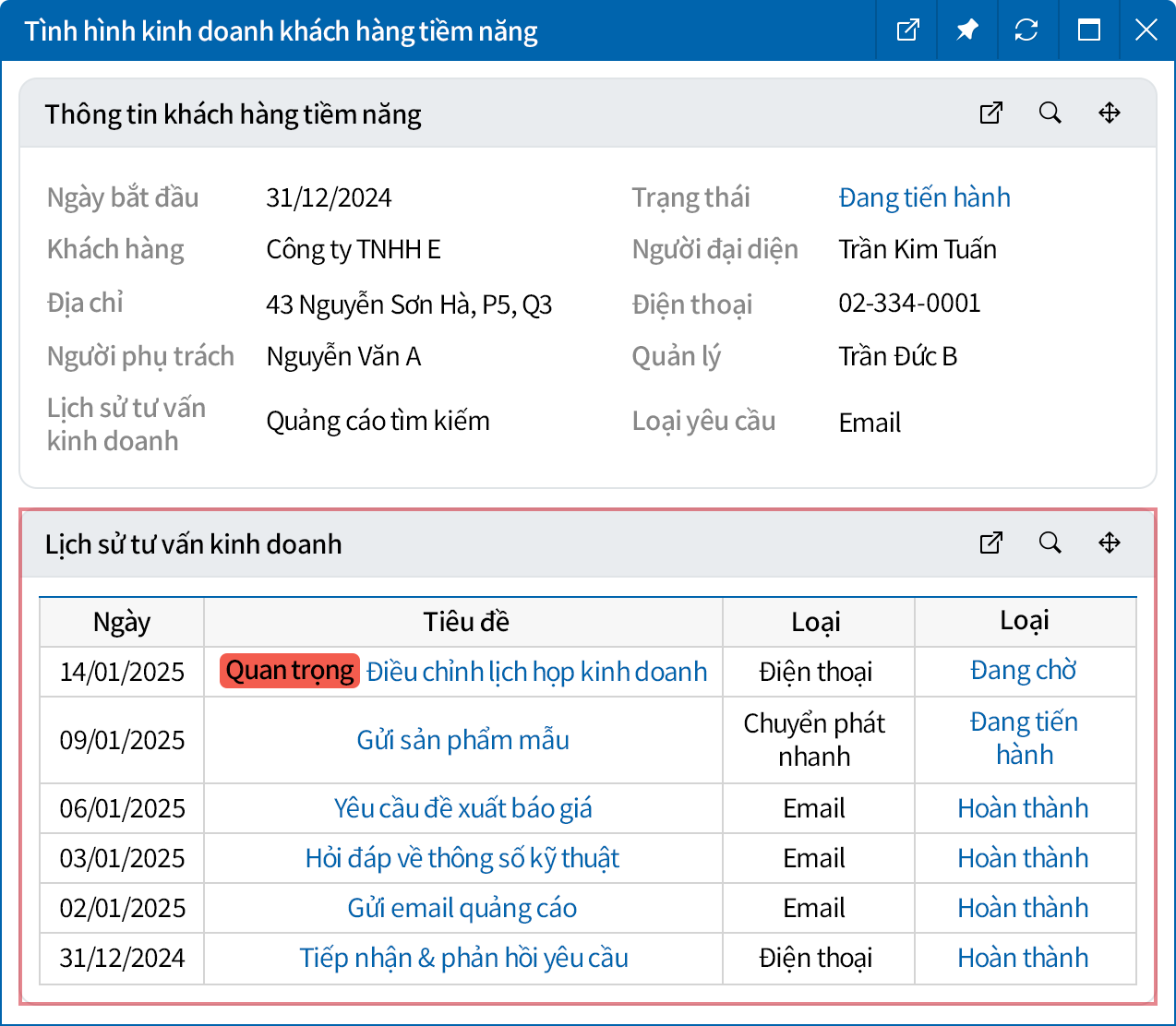Click the Ngày column header
The width and height of the screenshot is (1176, 1026).
tap(122, 622)
